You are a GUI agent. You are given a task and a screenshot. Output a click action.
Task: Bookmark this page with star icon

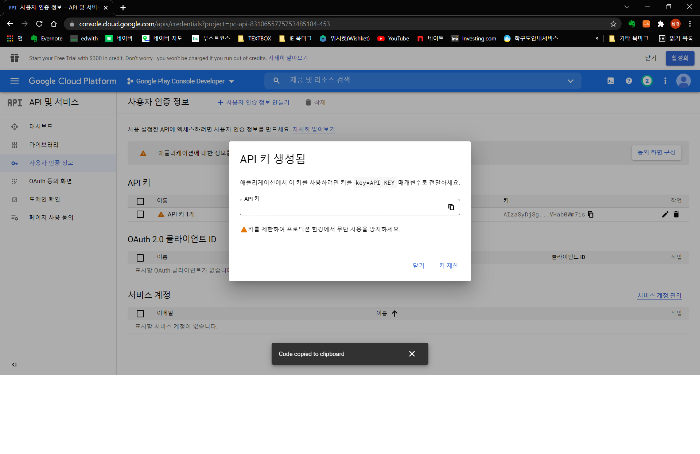pyautogui.click(x=613, y=24)
